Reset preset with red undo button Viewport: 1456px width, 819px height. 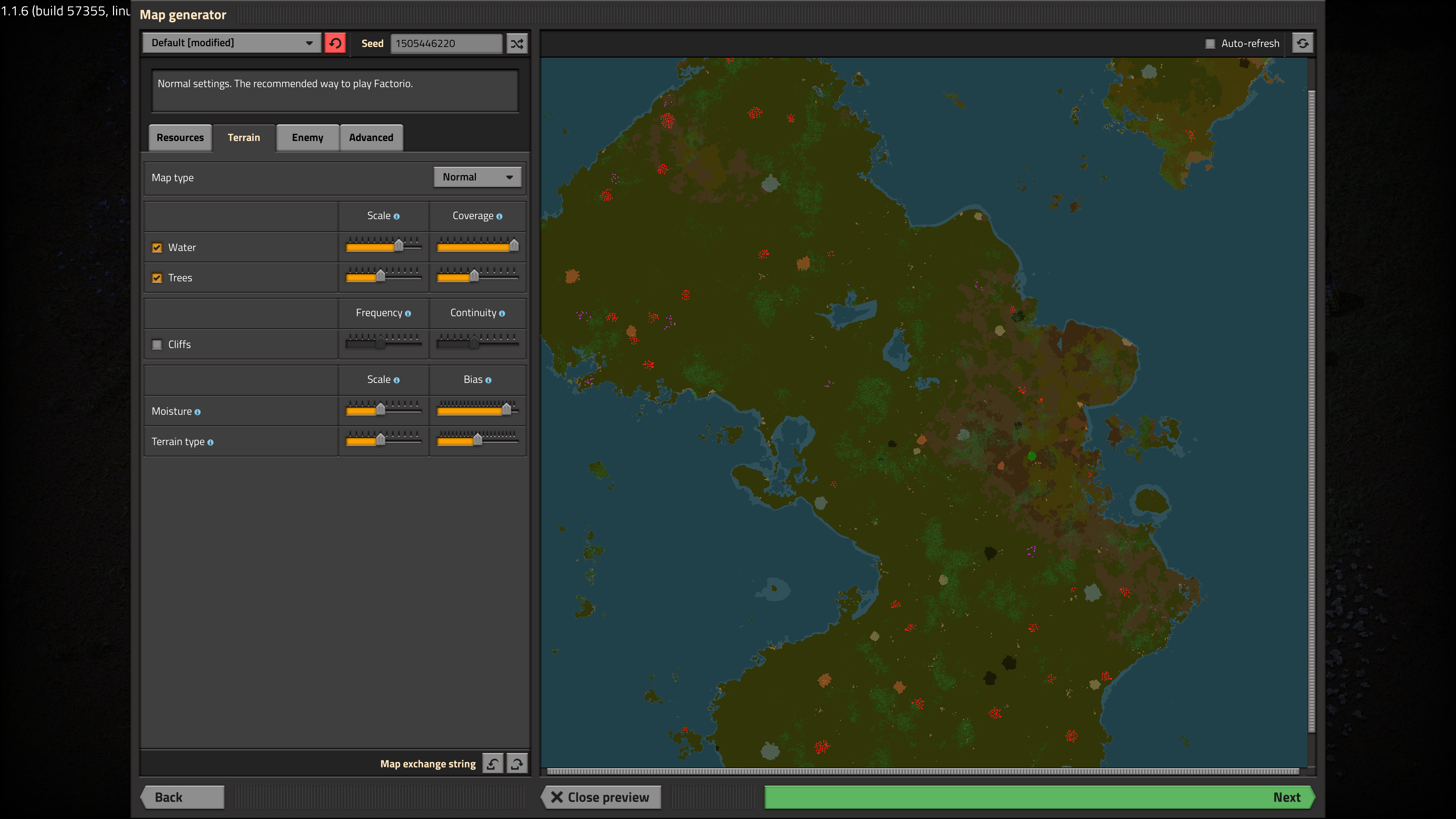click(x=335, y=43)
